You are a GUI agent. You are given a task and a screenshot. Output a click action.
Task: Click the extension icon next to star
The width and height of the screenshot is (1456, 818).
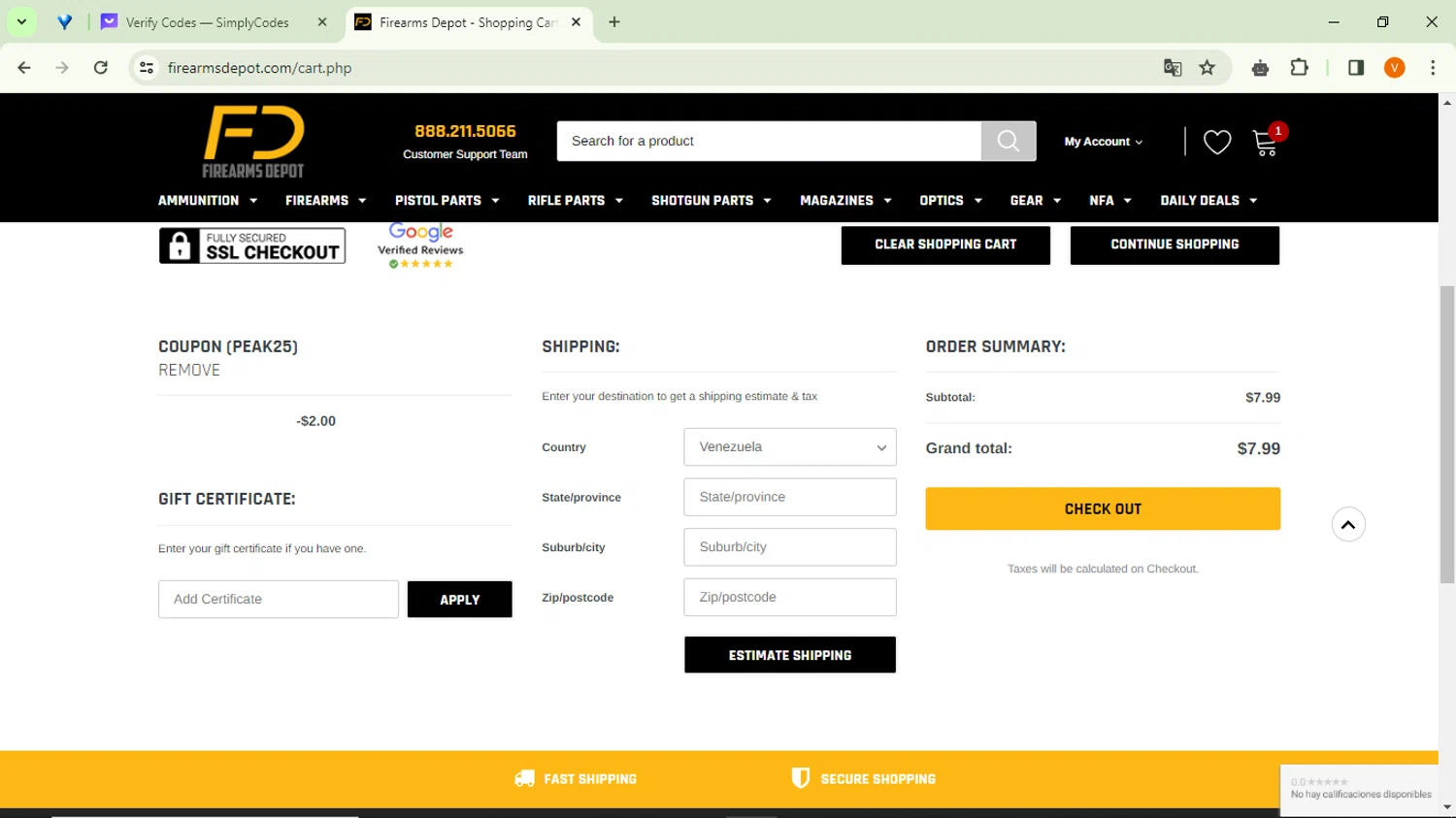click(x=1260, y=68)
